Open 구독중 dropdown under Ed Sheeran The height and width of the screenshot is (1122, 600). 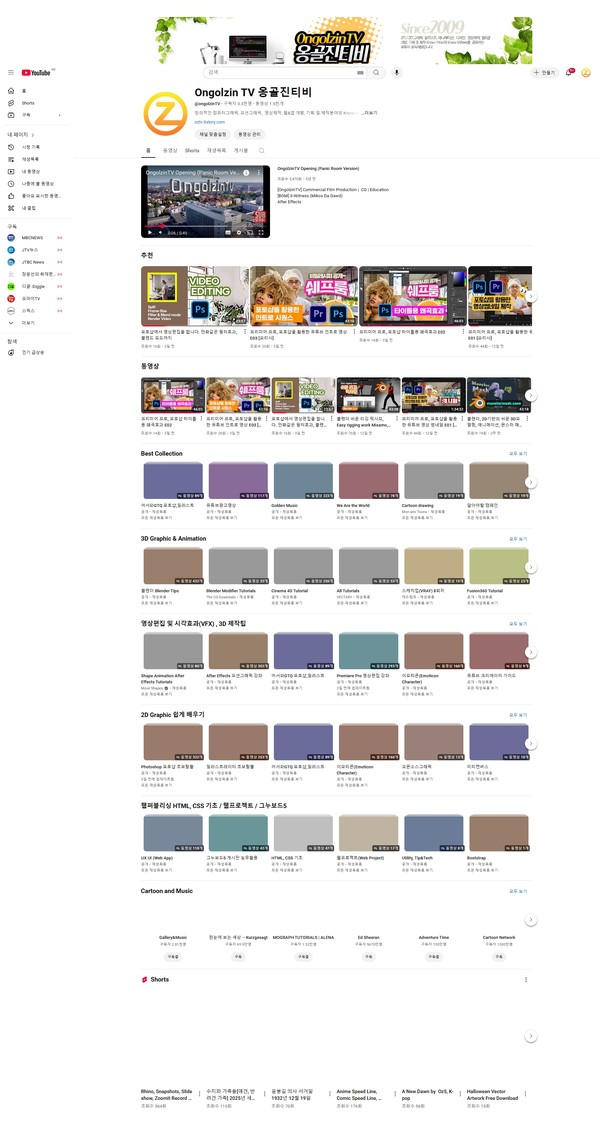tap(369, 956)
